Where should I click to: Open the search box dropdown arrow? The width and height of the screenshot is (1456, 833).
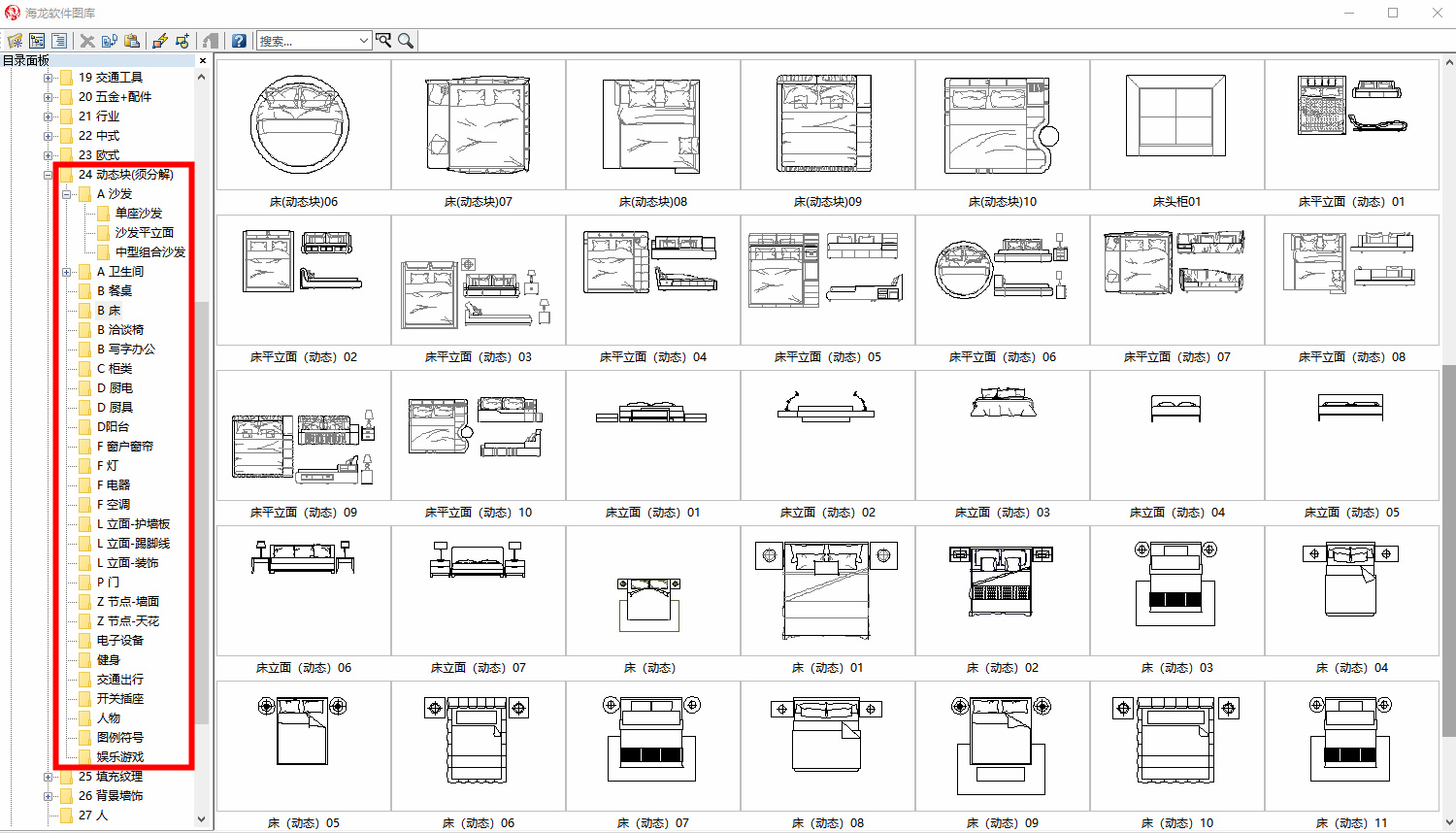[x=364, y=41]
